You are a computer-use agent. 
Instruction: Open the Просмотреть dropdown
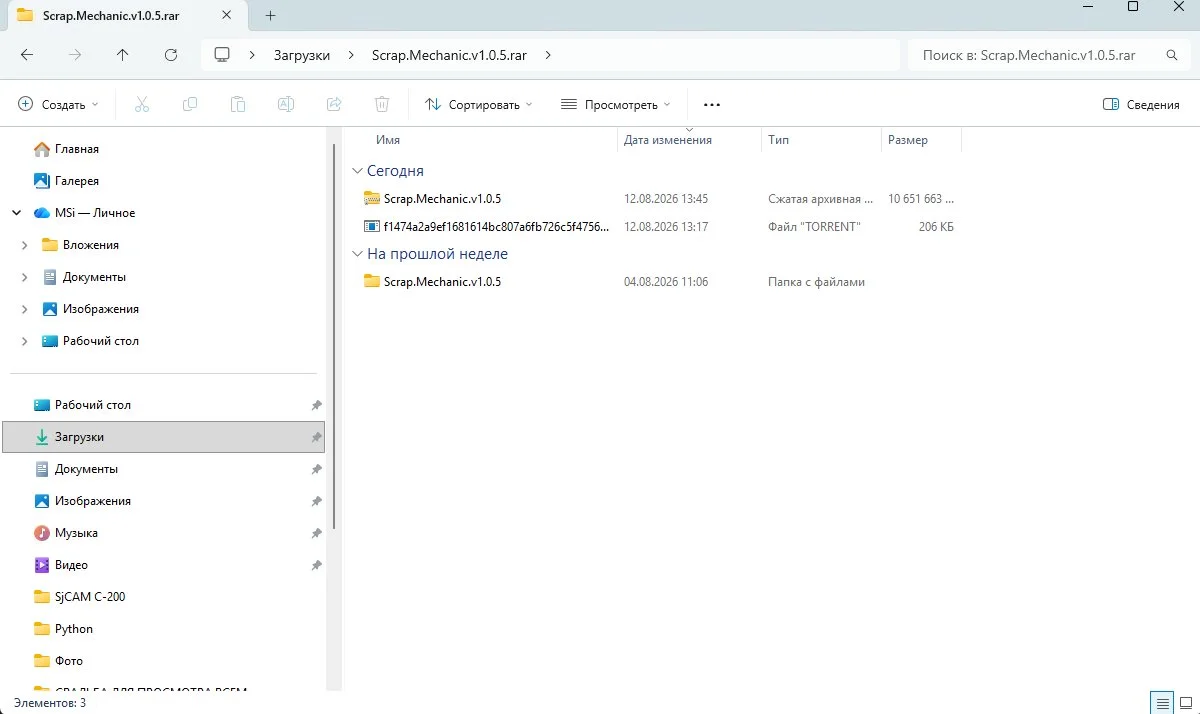pos(614,104)
